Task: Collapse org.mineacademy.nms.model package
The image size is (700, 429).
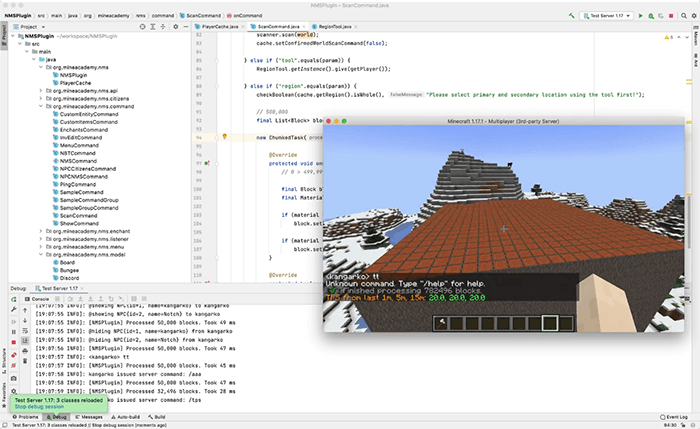Action: point(41,254)
